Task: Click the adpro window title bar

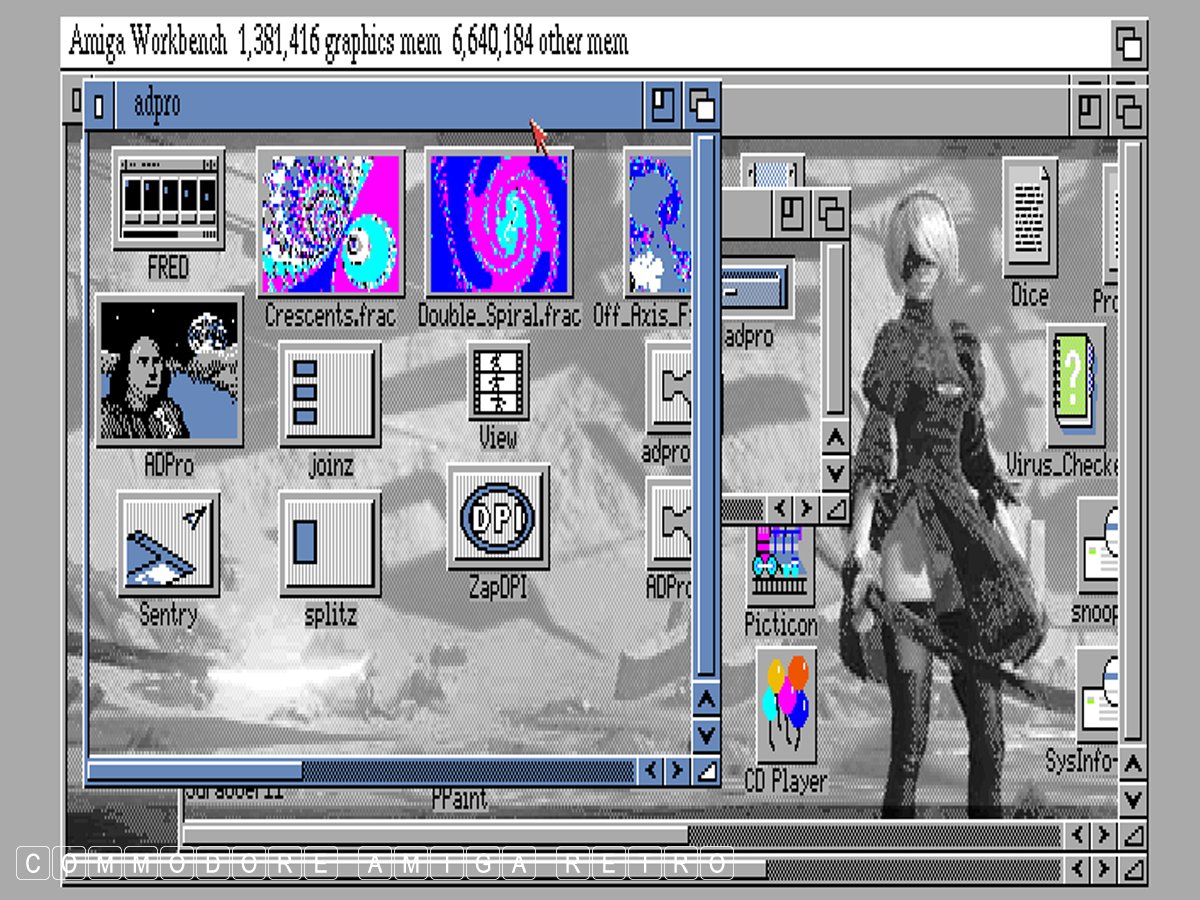Action: (x=380, y=105)
